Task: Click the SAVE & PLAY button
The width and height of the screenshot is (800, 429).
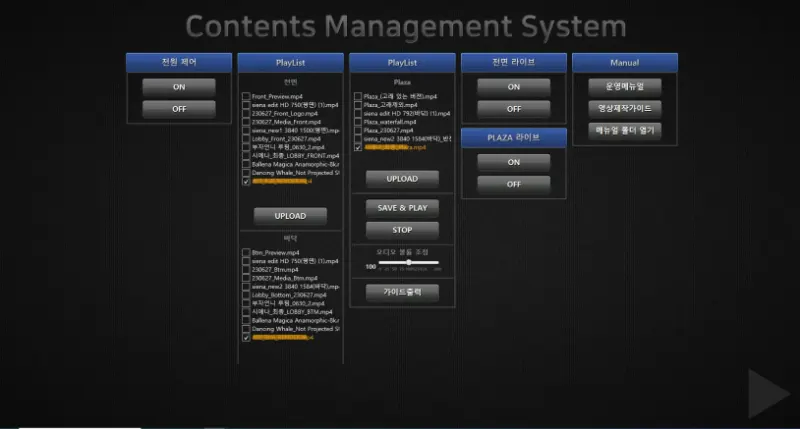Action: [x=402, y=208]
